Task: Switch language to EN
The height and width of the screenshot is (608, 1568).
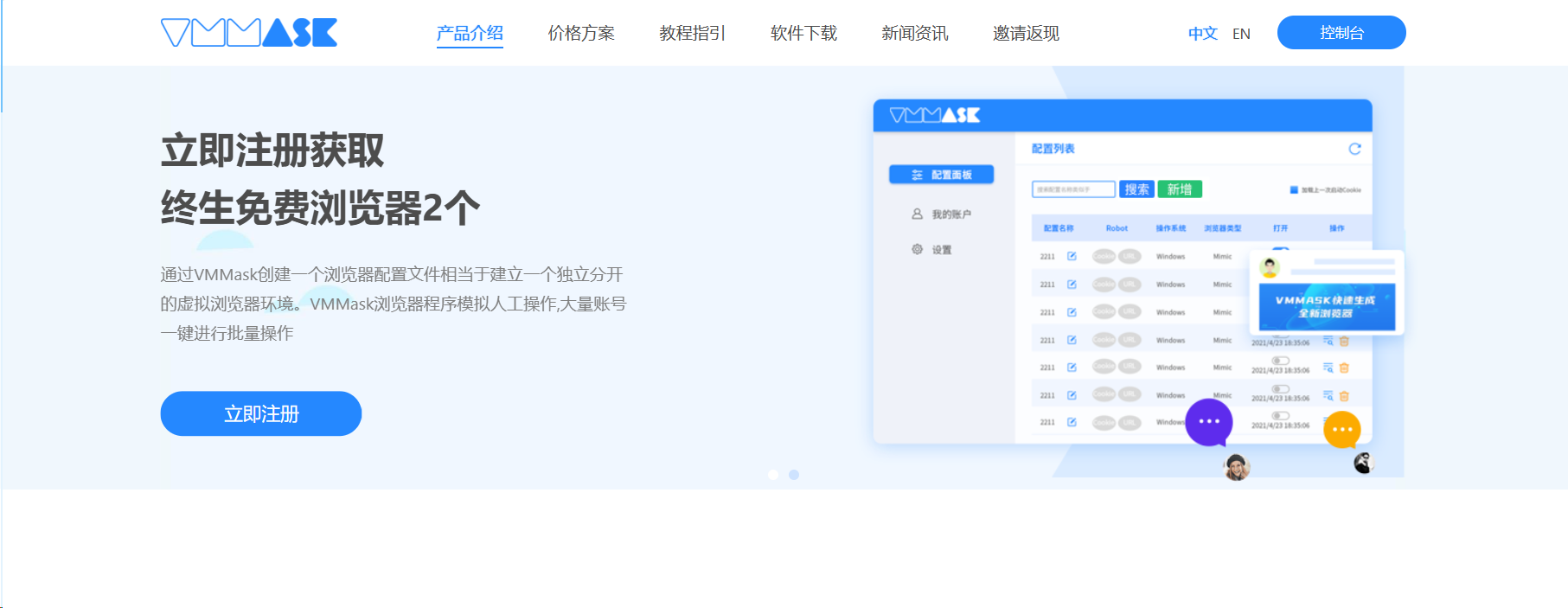Action: tap(1241, 34)
